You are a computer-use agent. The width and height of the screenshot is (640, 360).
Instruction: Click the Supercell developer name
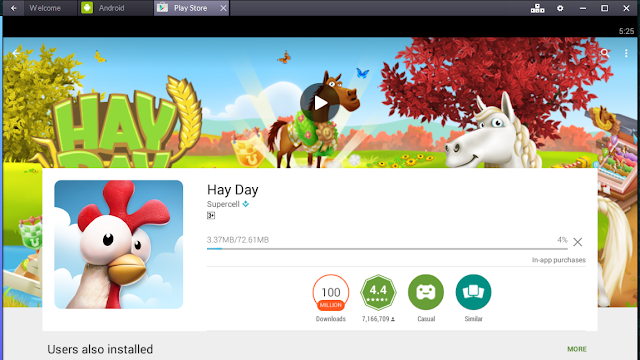[x=223, y=204]
